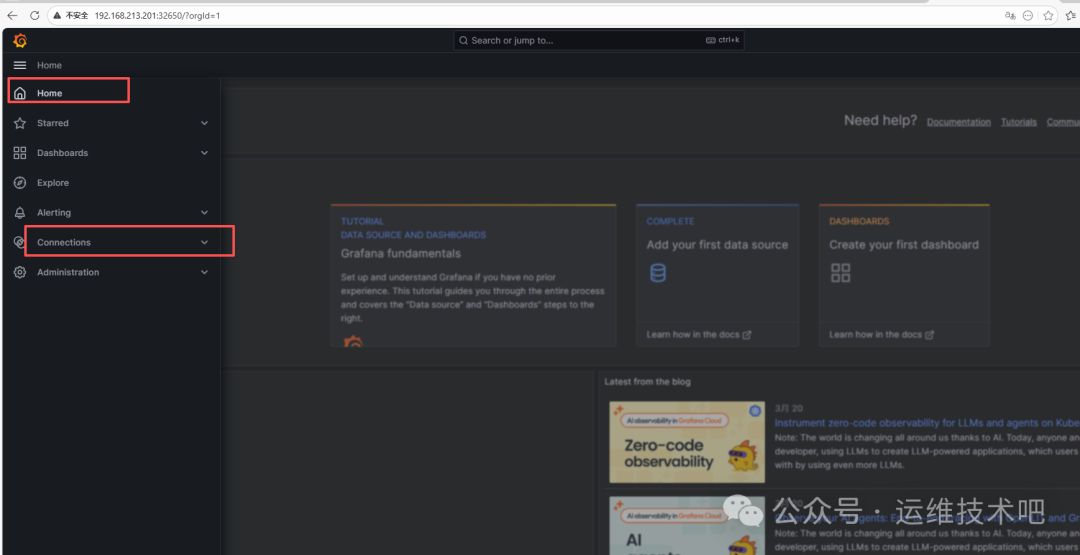Screen dimensions: 1080x555
Task: Click the Administration gear icon
Action: [20, 272]
